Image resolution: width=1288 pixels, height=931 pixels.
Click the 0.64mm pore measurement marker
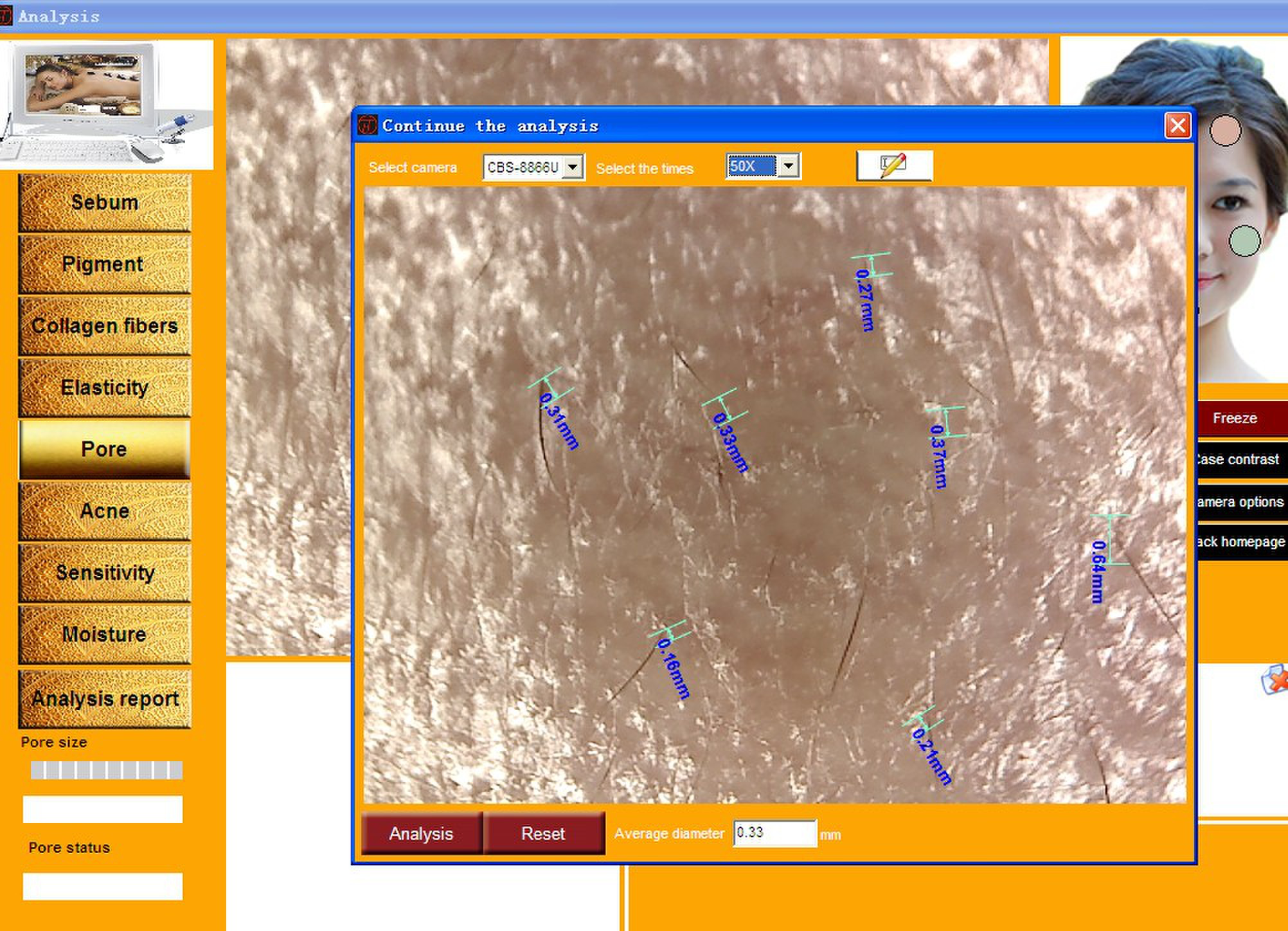click(1109, 540)
